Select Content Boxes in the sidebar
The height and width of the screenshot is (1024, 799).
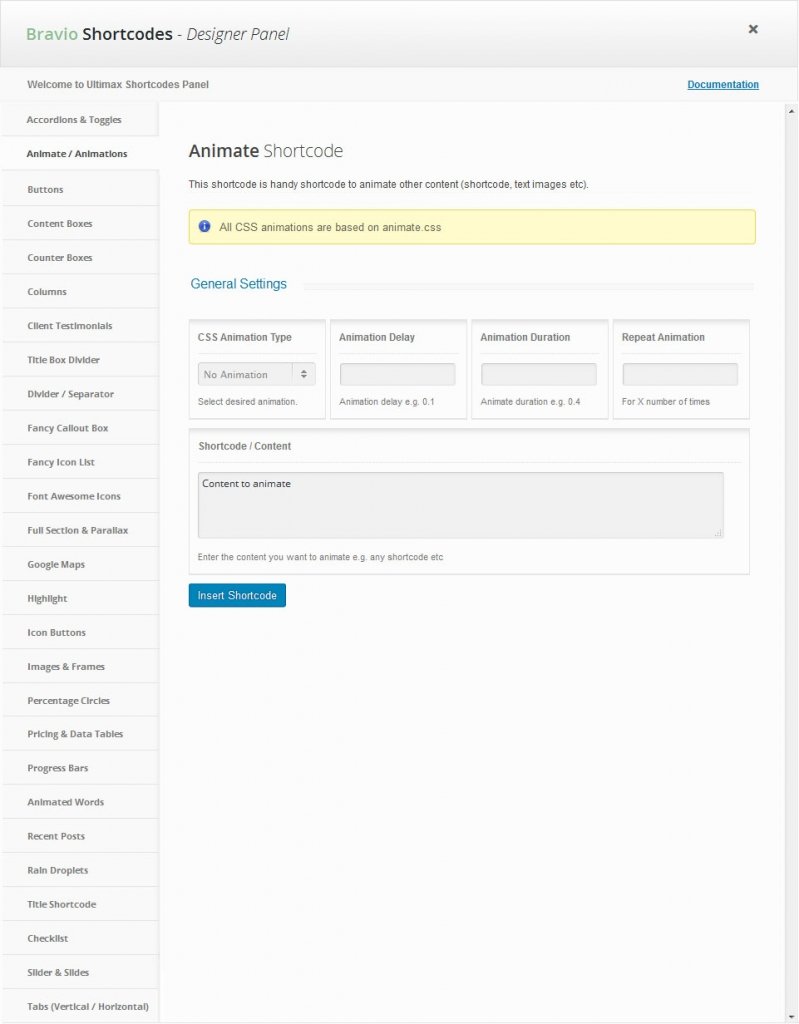tap(60, 224)
